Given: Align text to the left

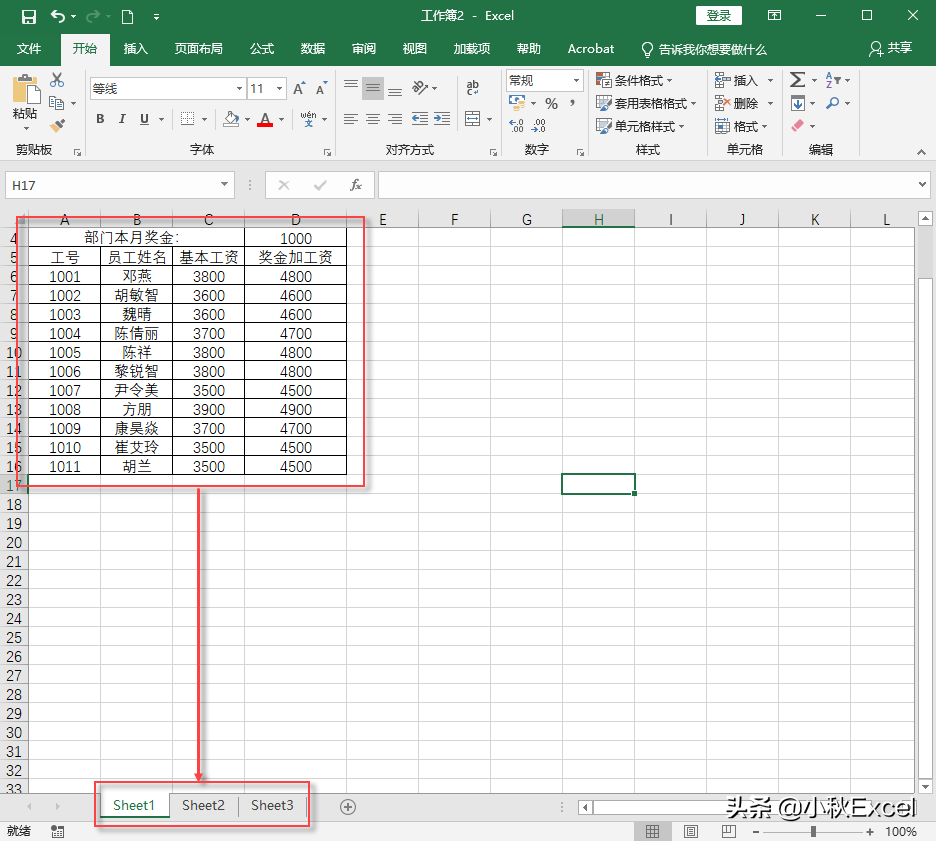Looking at the screenshot, I should tap(351, 119).
